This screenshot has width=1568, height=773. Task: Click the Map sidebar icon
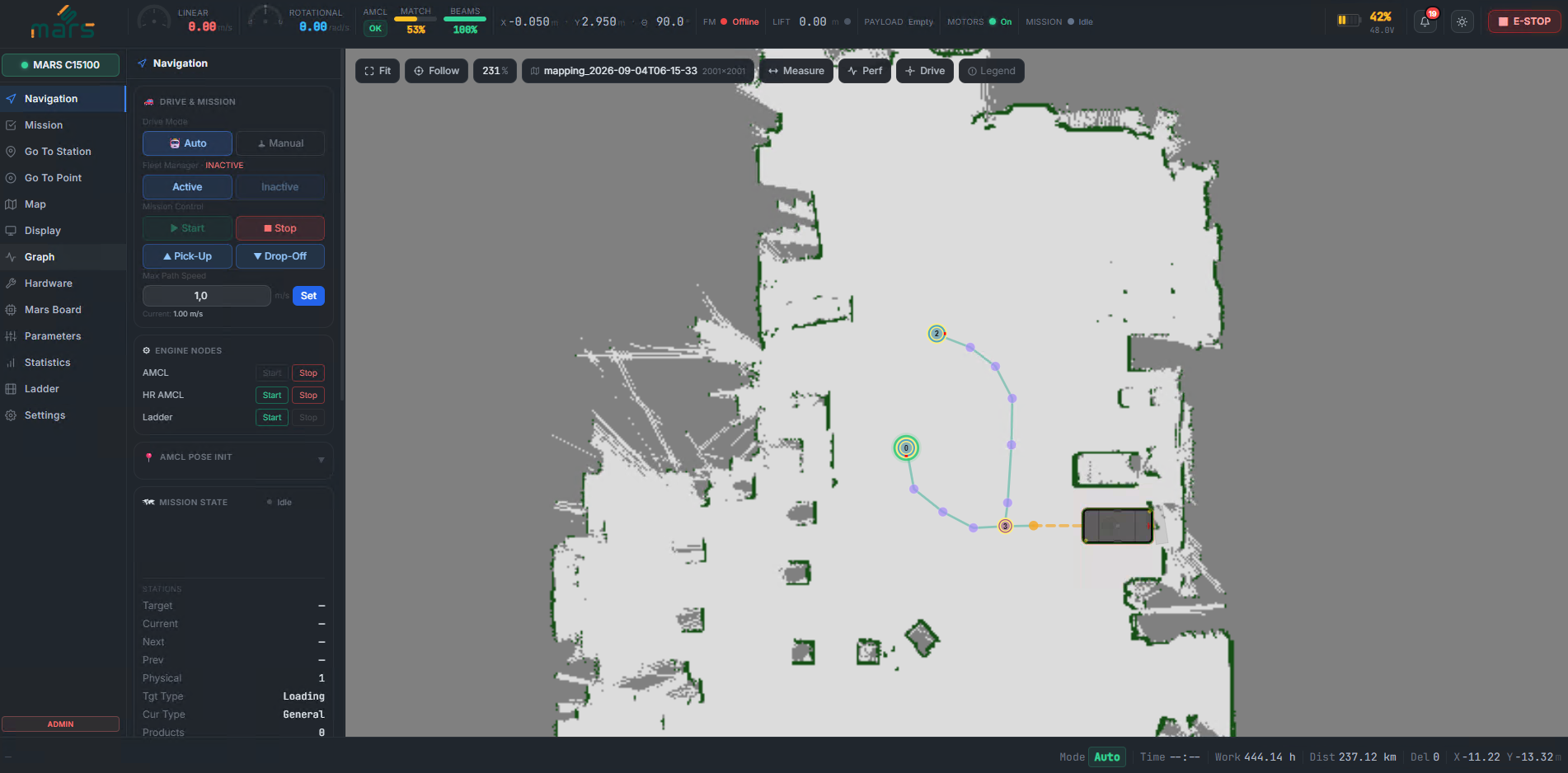[11, 204]
